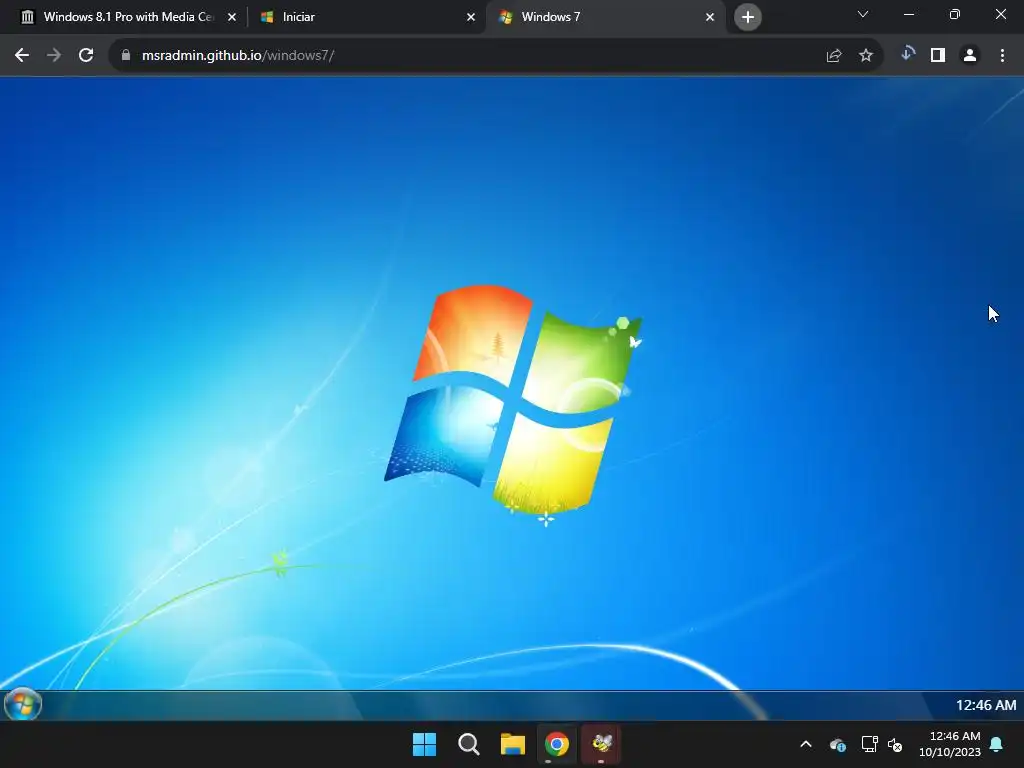1024x768 pixels.
Task: Select the Windows 7 tab
Action: (605, 17)
